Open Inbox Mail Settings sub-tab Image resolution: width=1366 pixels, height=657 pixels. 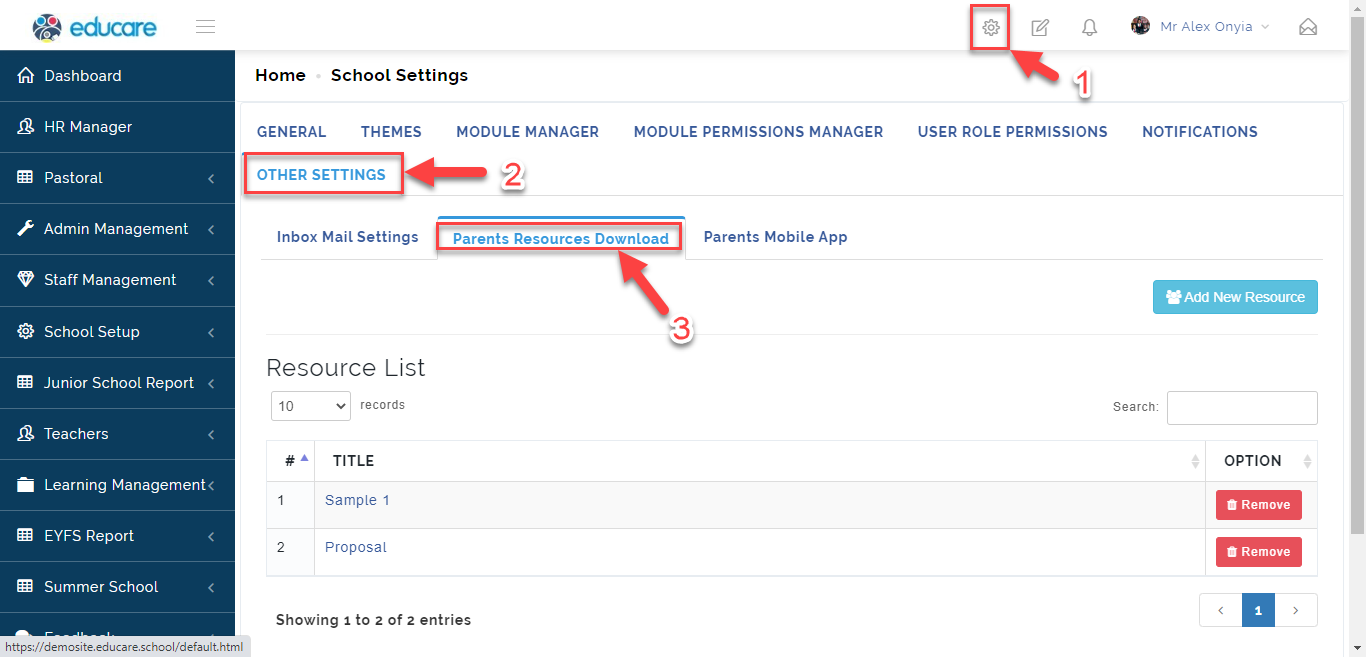(x=347, y=237)
